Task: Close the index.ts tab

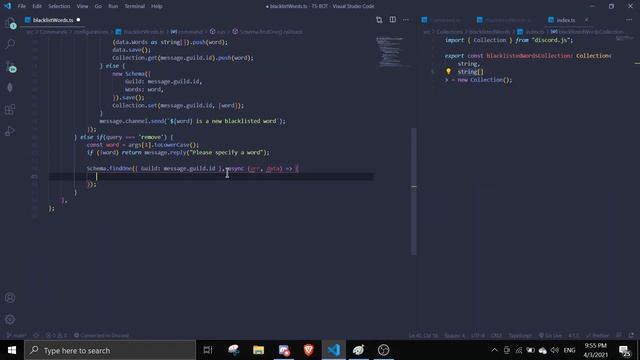Action: (x=587, y=20)
